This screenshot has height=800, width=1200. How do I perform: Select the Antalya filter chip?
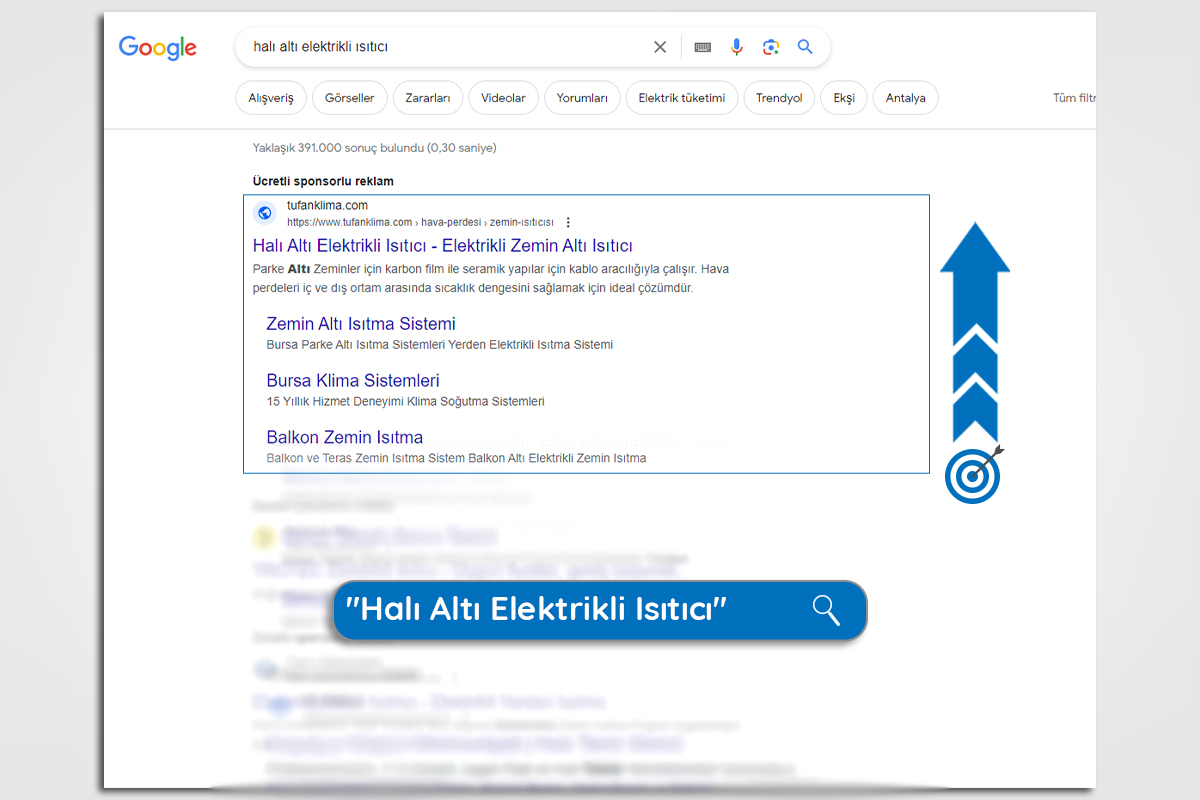(x=906, y=98)
